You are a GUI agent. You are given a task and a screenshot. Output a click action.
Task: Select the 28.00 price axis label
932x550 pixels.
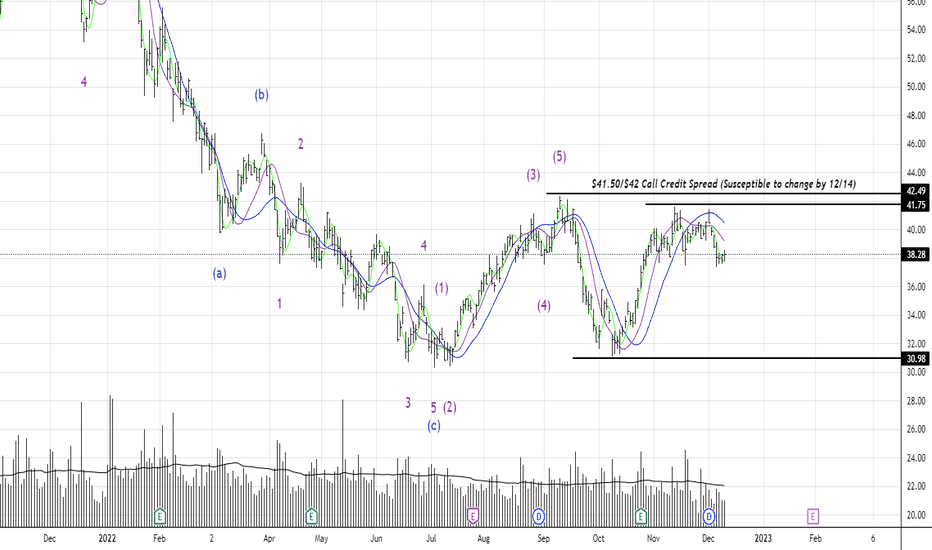coord(916,401)
